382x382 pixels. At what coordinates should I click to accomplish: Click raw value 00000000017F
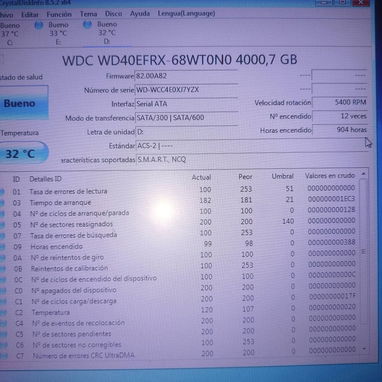click(332, 296)
